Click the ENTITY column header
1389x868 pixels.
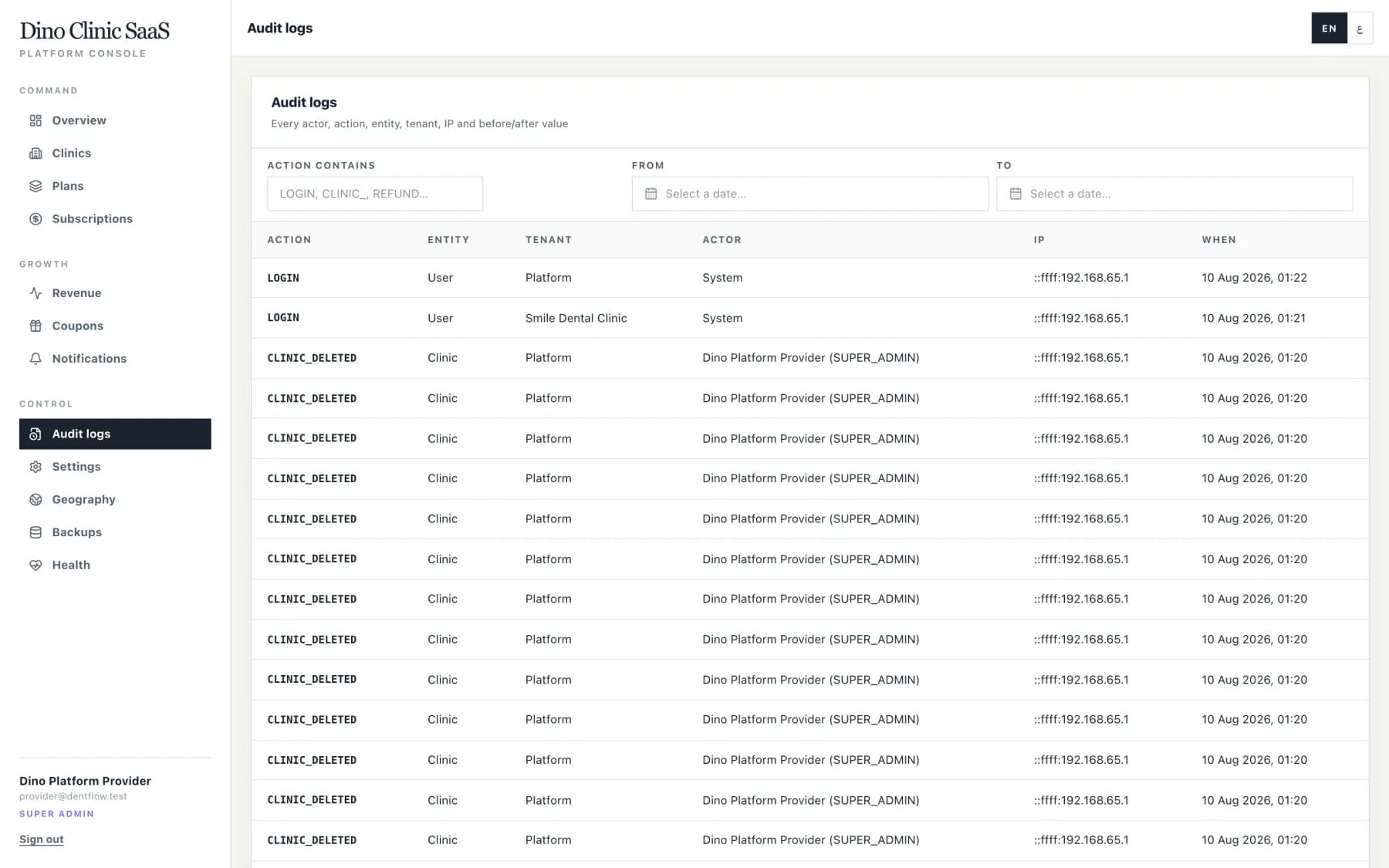click(448, 240)
